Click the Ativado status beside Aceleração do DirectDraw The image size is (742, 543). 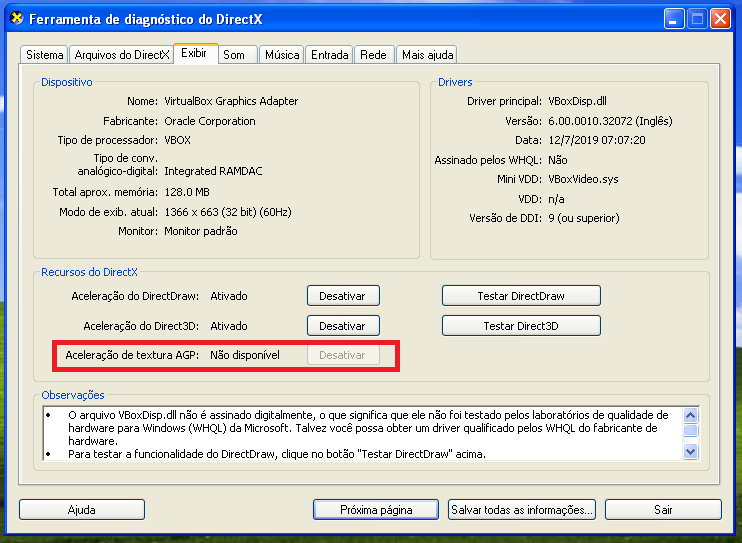229,296
